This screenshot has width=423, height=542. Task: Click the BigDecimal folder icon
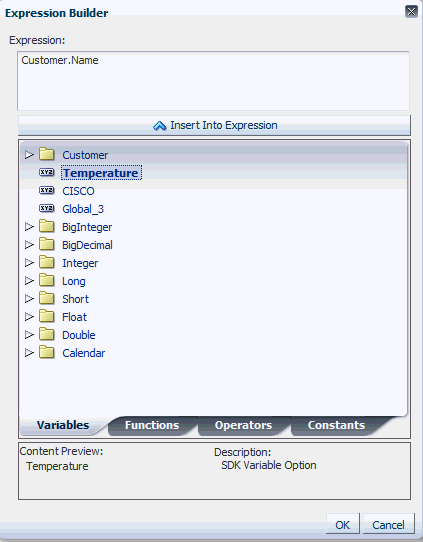tap(47, 244)
